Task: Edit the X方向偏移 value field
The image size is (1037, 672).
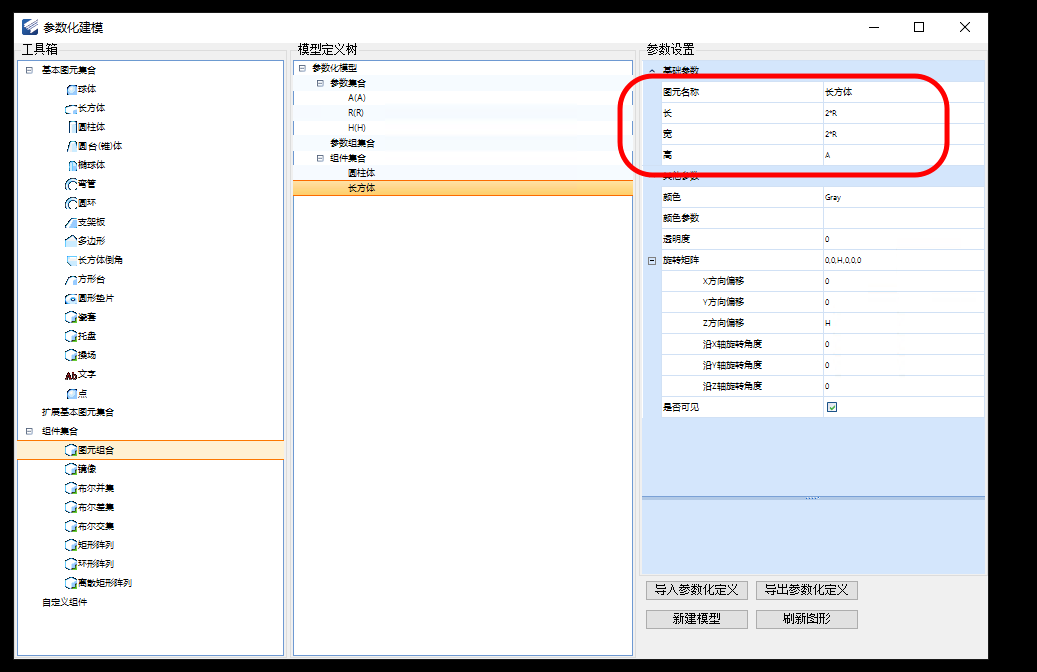Action: point(903,281)
